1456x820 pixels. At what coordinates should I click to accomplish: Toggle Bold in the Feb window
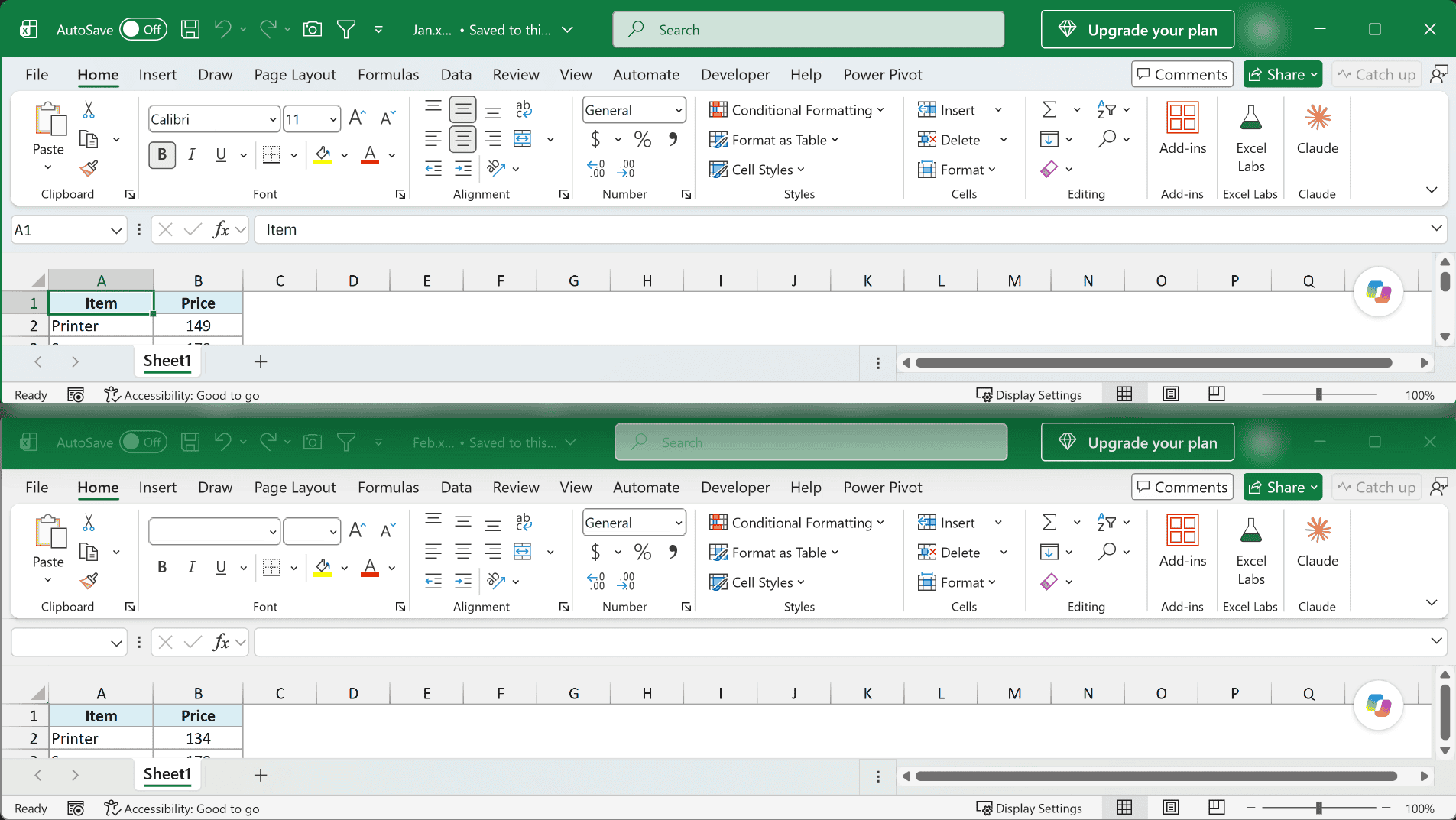coord(162,567)
